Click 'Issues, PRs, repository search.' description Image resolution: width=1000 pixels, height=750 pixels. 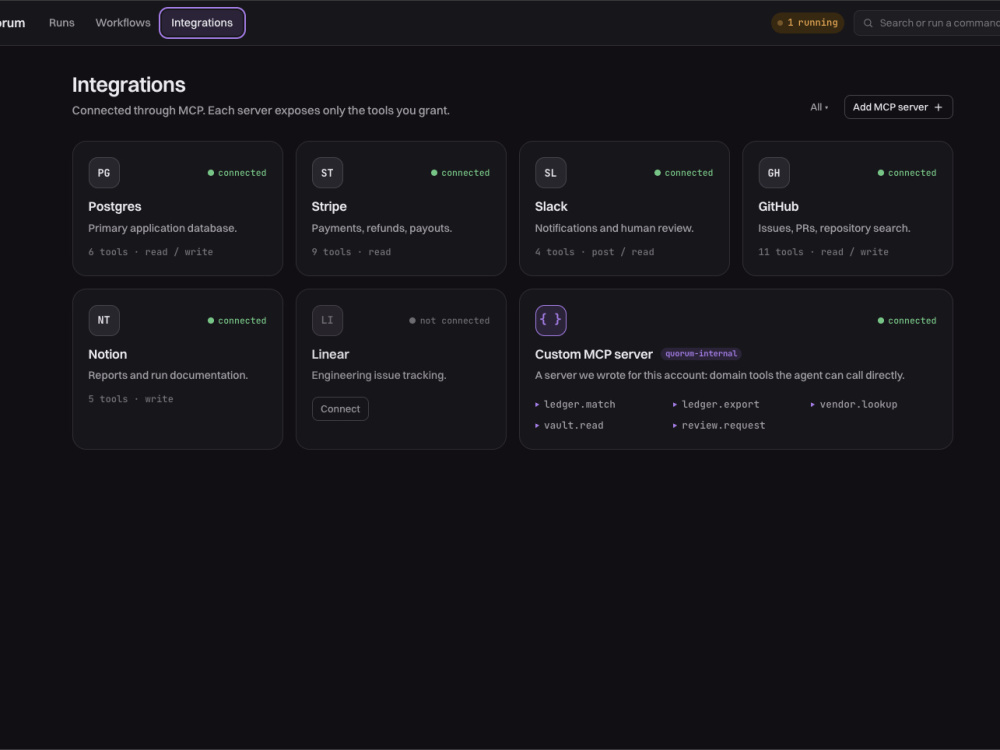coord(834,228)
